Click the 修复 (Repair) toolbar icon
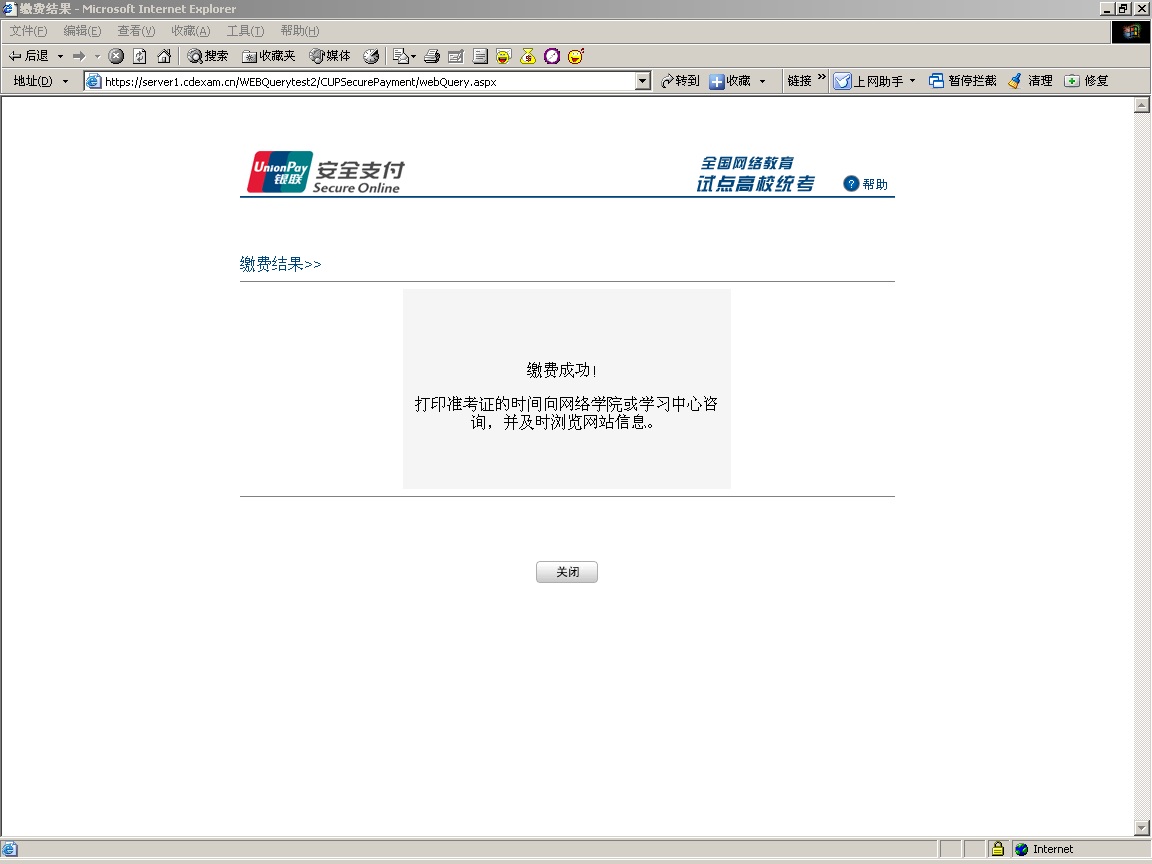Screen dimensions: 1152x864 (x=1086, y=81)
